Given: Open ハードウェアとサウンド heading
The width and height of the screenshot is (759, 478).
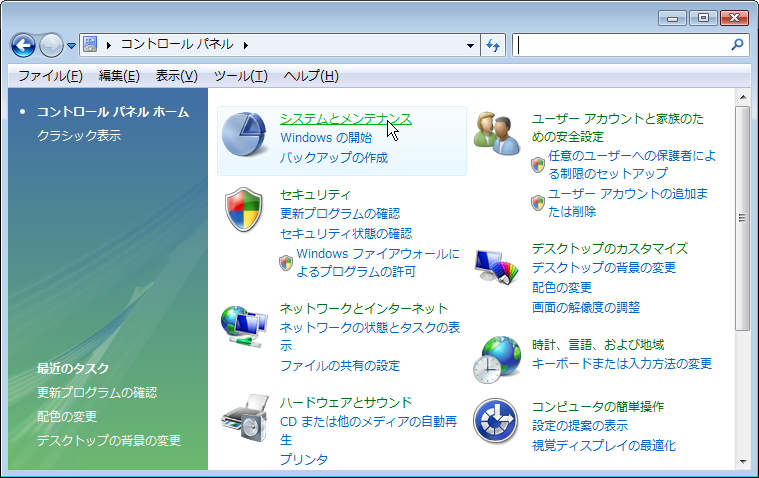Looking at the screenshot, I should [x=346, y=402].
